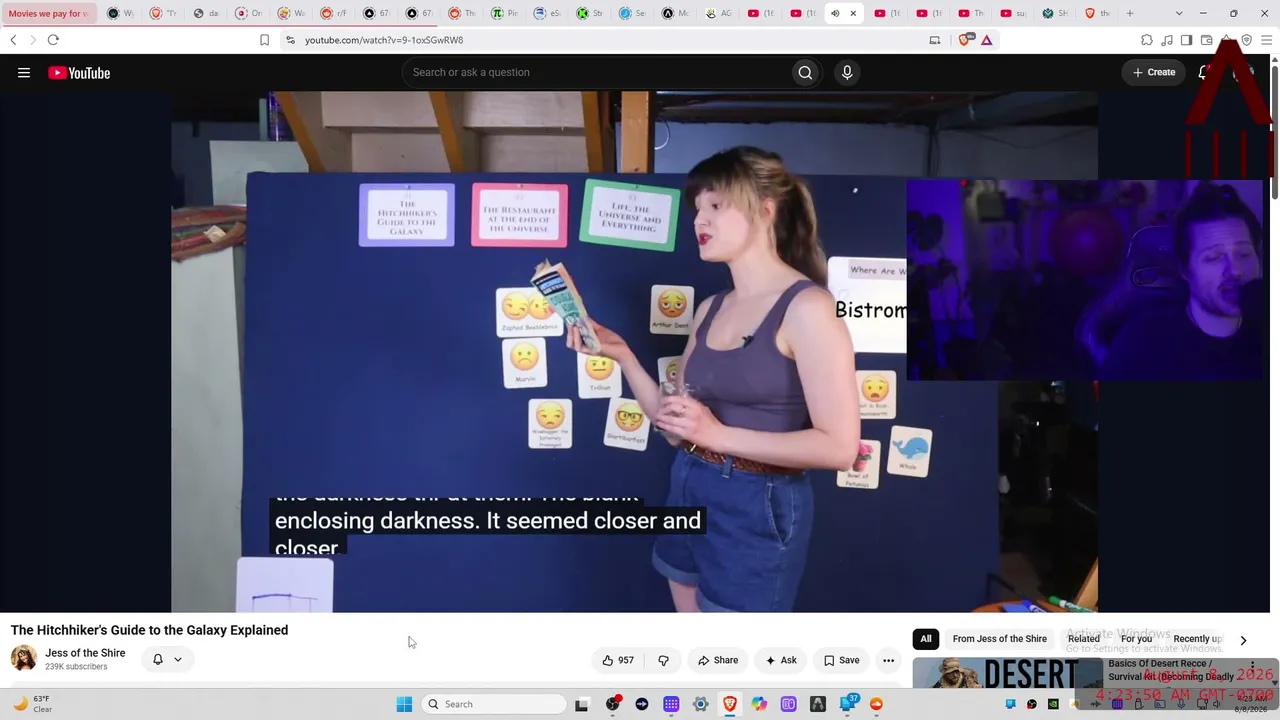Open more actions three-dot menu
Image resolution: width=1280 pixels, height=720 pixels.
pos(888,660)
